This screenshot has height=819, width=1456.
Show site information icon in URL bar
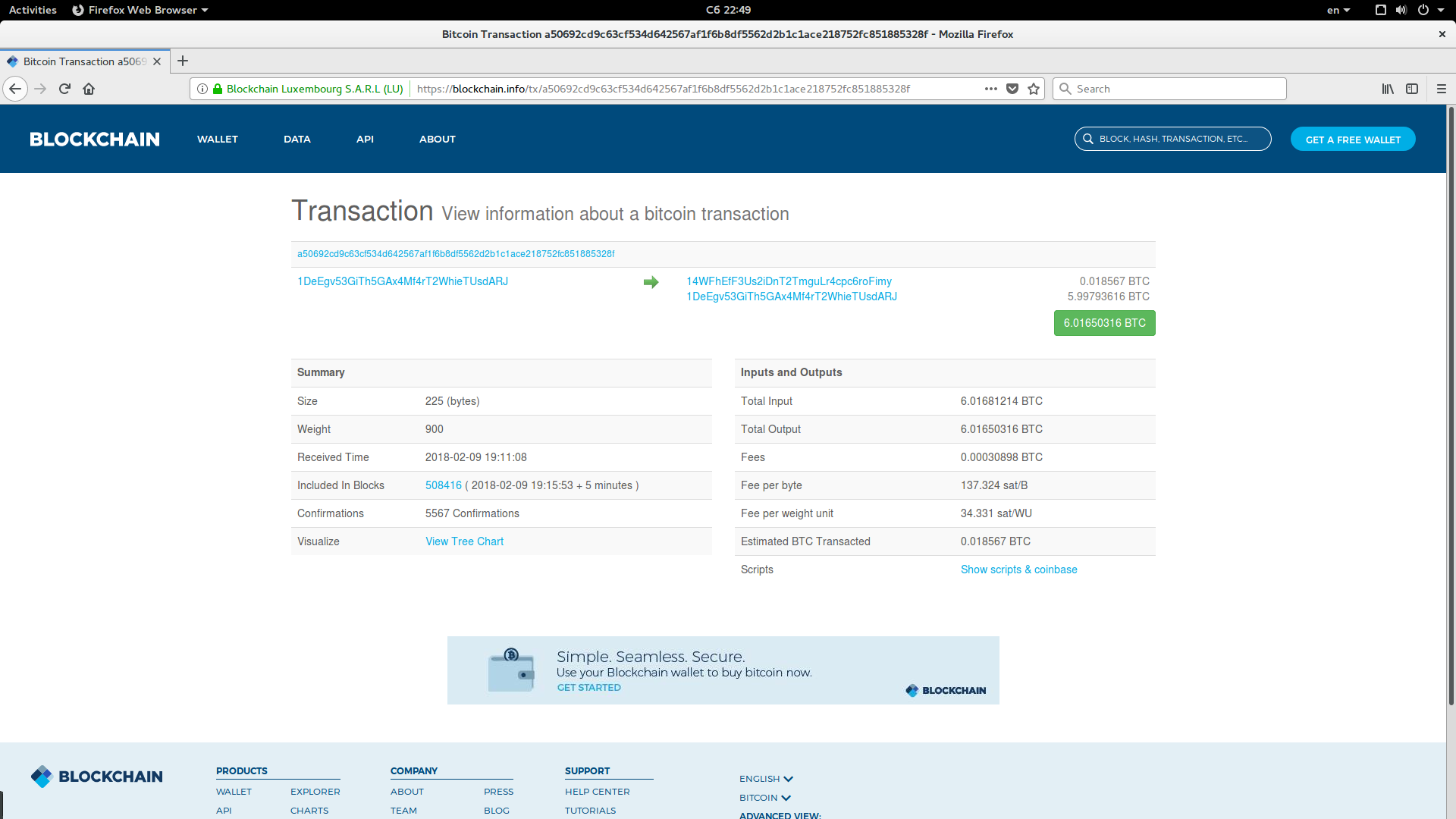point(202,89)
